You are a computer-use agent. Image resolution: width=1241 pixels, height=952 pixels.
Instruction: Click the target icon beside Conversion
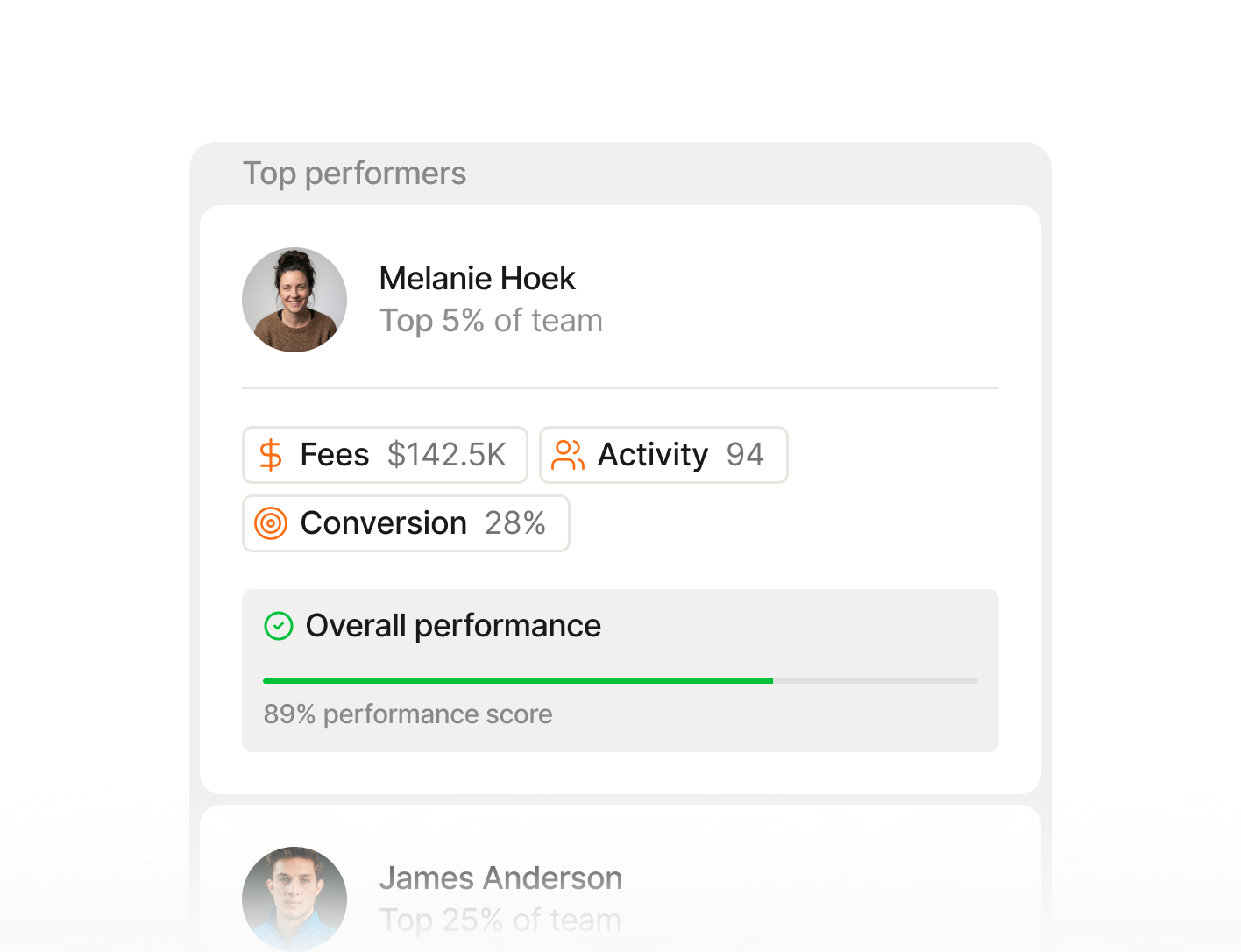(x=271, y=523)
